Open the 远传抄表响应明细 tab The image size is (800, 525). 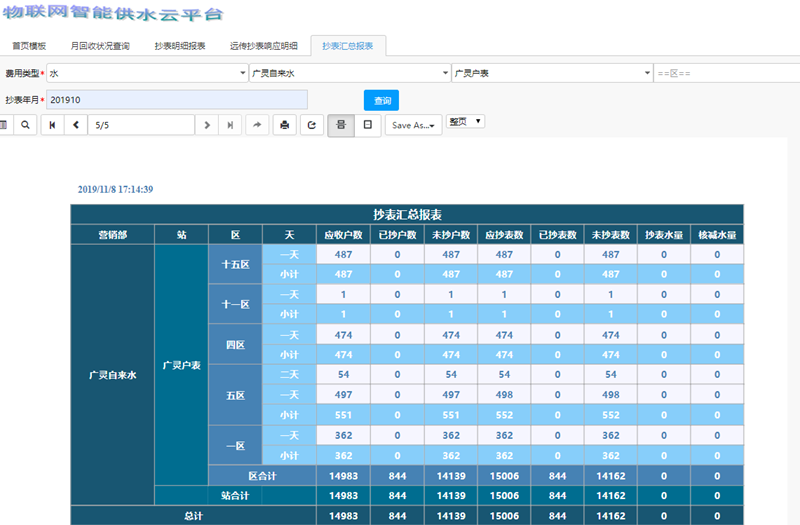click(264, 46)
